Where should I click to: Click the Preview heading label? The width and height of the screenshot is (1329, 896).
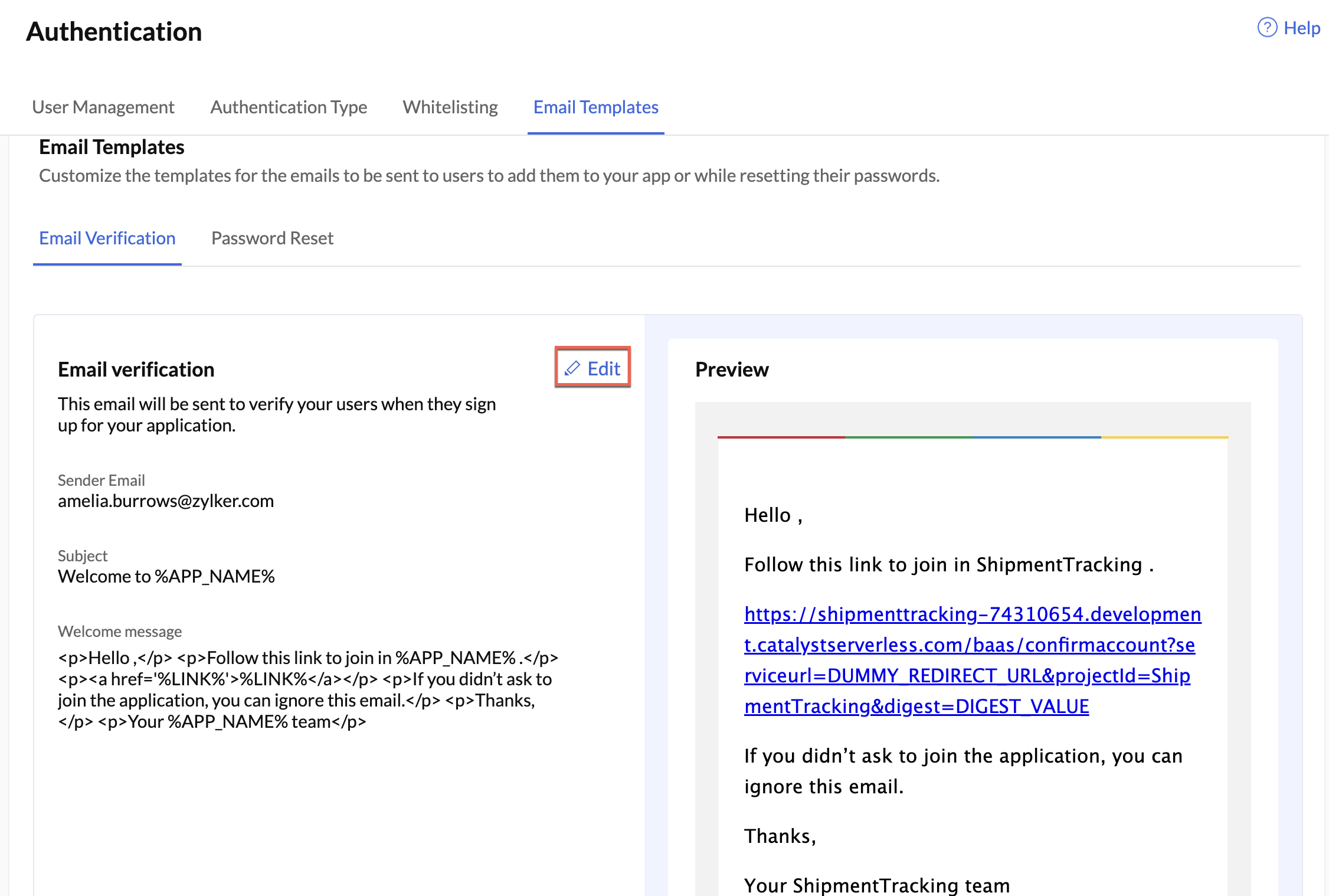tap(732, 369)
